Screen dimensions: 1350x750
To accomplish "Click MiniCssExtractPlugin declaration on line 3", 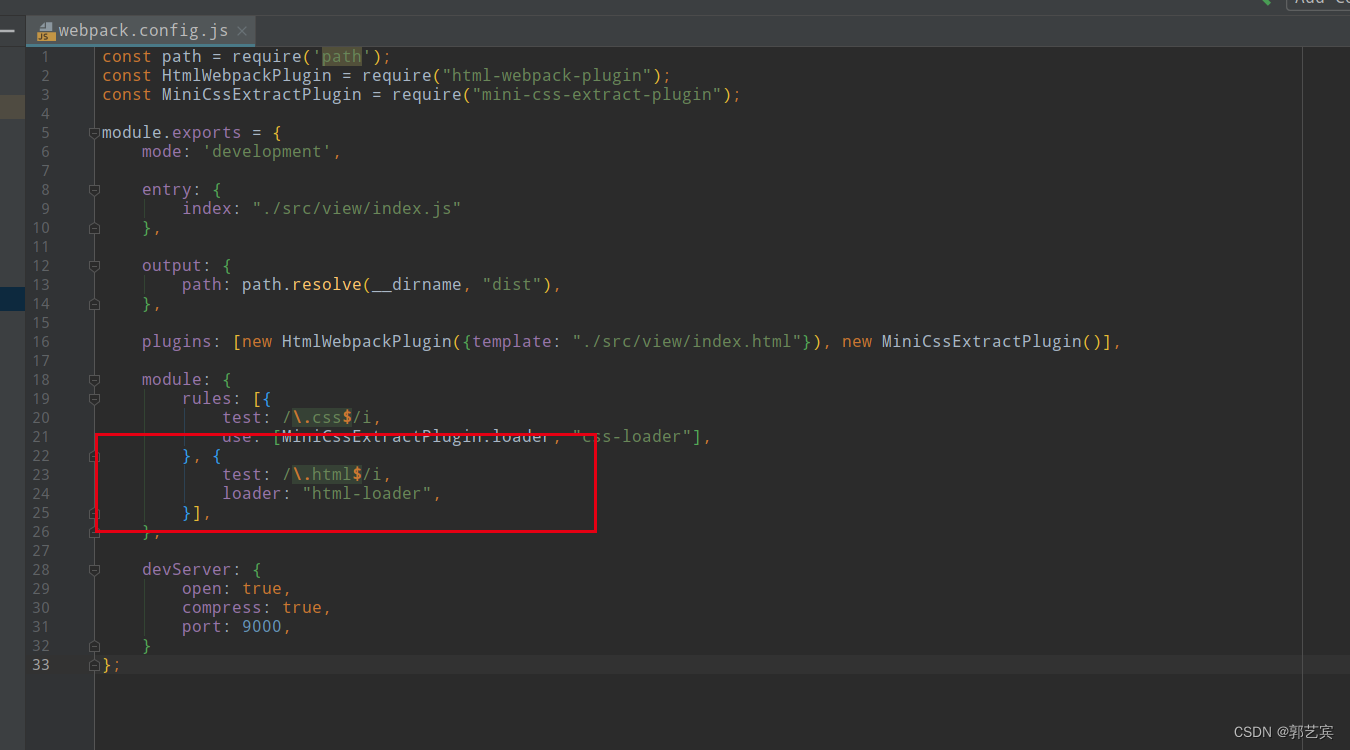I will [x=261, y=95].
